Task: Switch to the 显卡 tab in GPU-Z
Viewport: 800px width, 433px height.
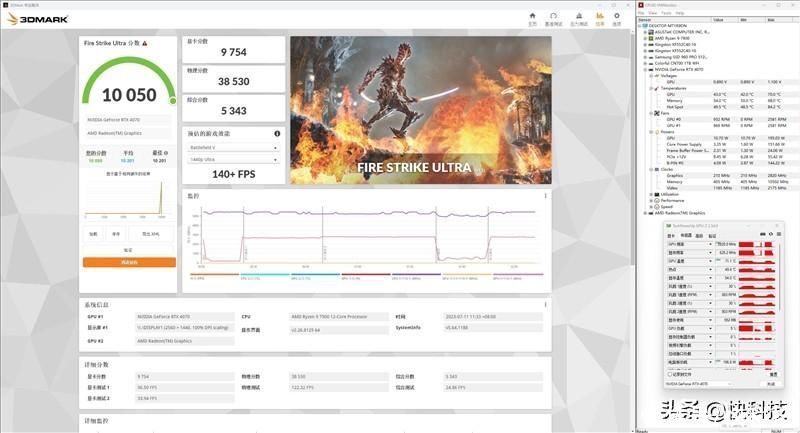Action: point(671,236)
